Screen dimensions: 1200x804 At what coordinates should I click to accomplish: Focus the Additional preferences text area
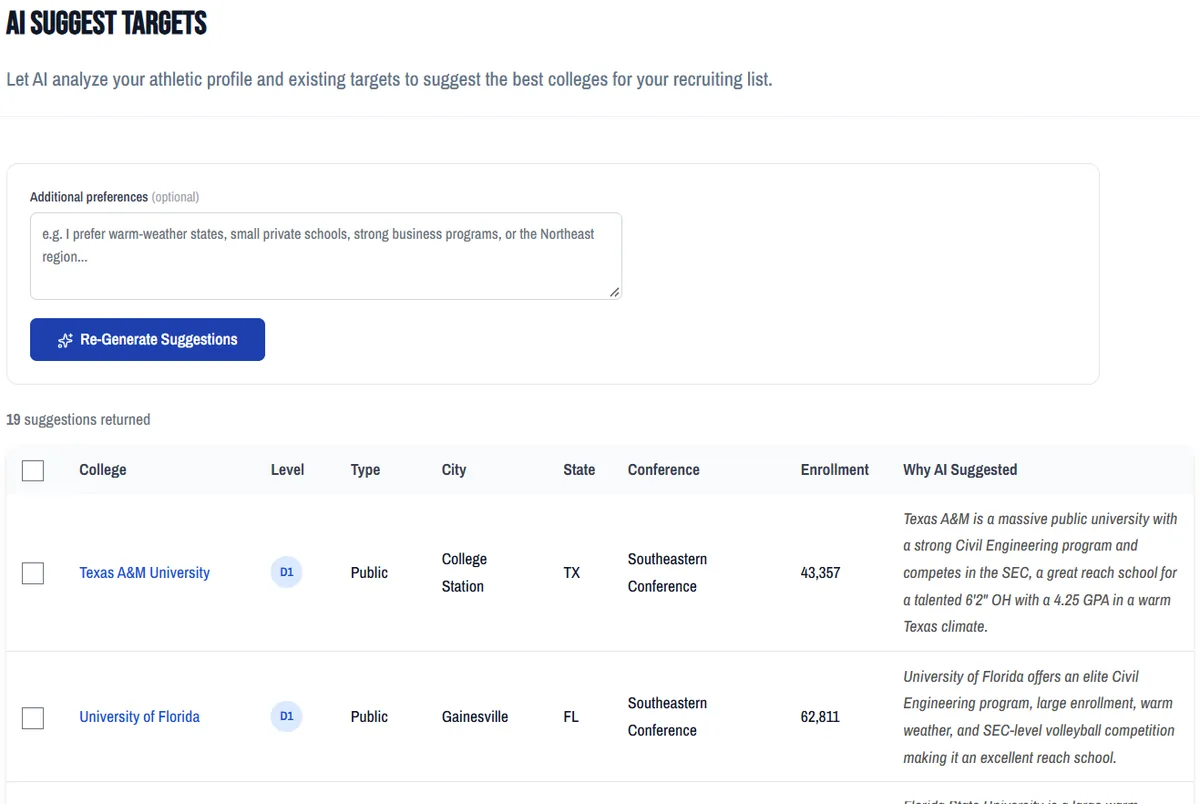(x=326, y=256)
